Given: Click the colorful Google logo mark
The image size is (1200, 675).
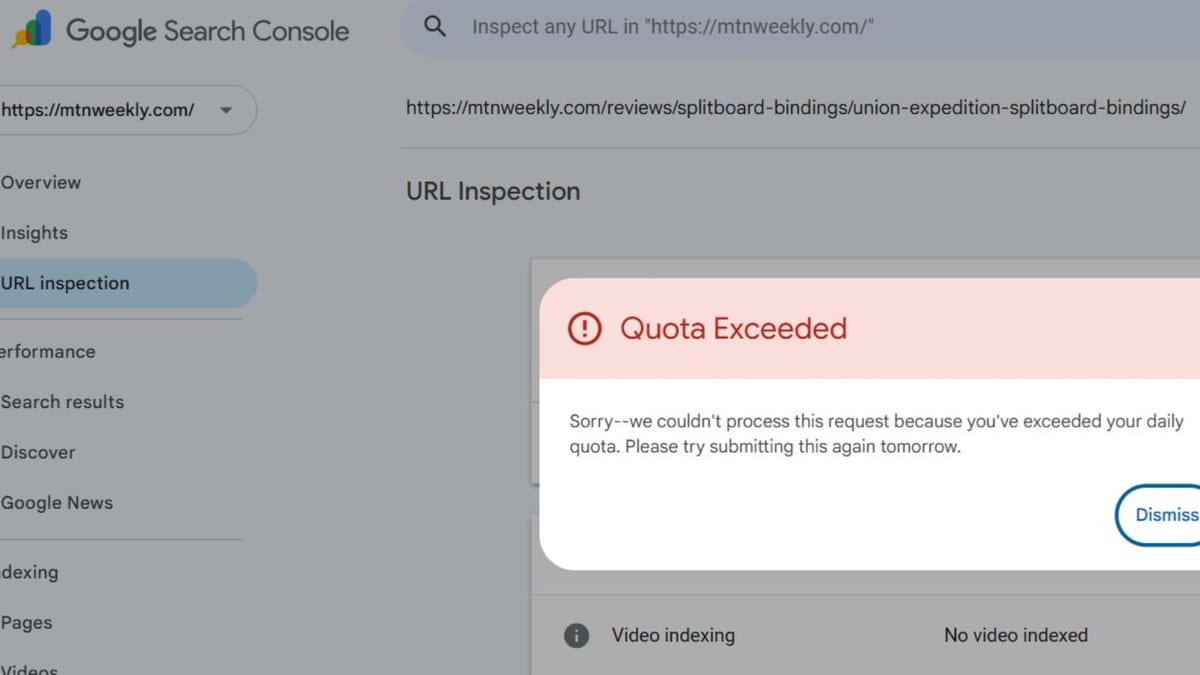Looking at the screenshot, I should pyautogui.click(x=32, y=30).
